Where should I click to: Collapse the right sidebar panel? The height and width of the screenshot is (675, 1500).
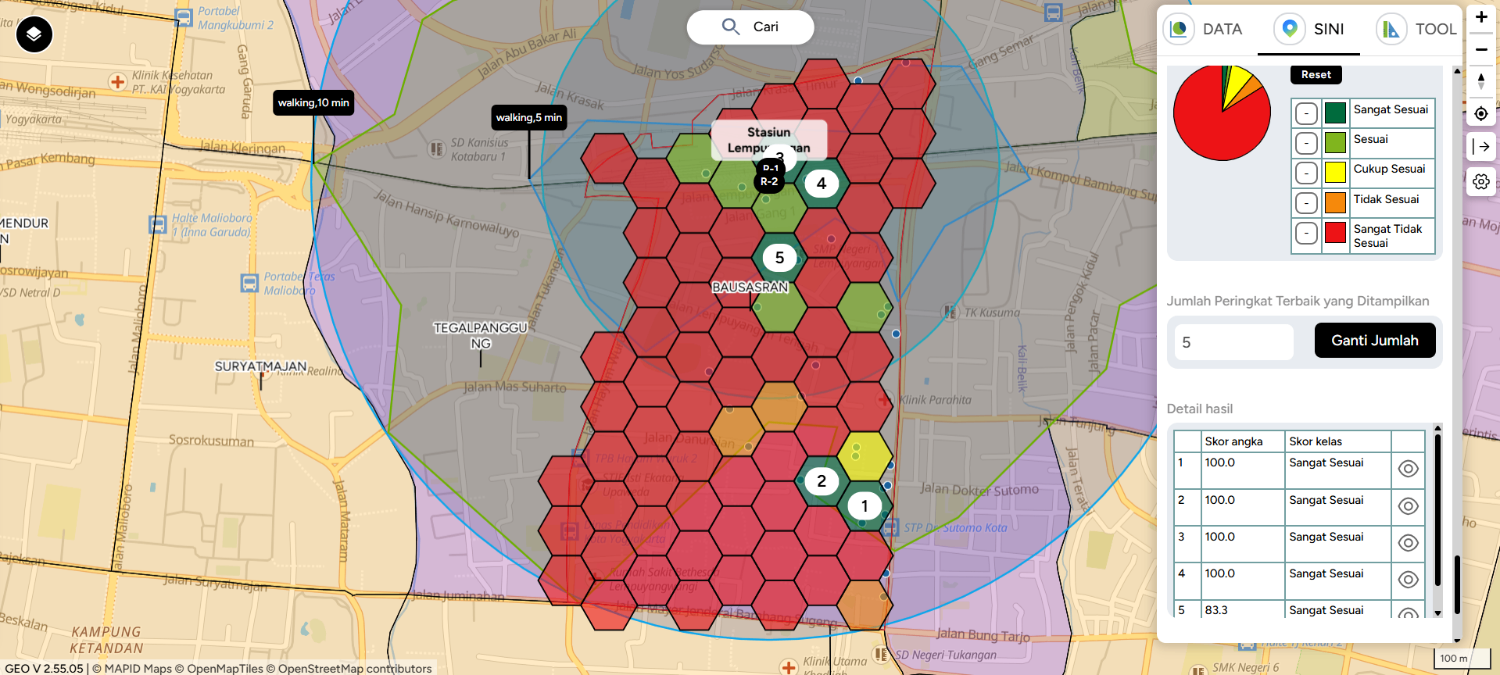pos(1481,147)
